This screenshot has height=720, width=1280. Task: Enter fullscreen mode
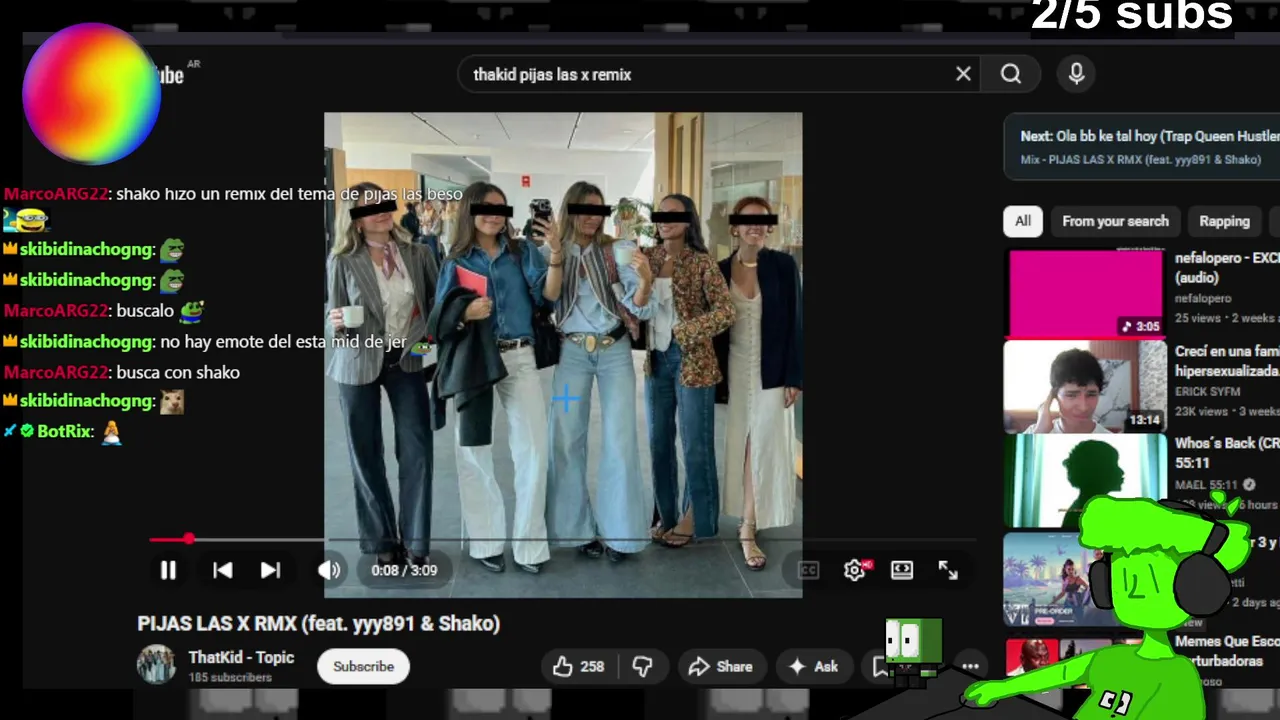click(948, 570)
